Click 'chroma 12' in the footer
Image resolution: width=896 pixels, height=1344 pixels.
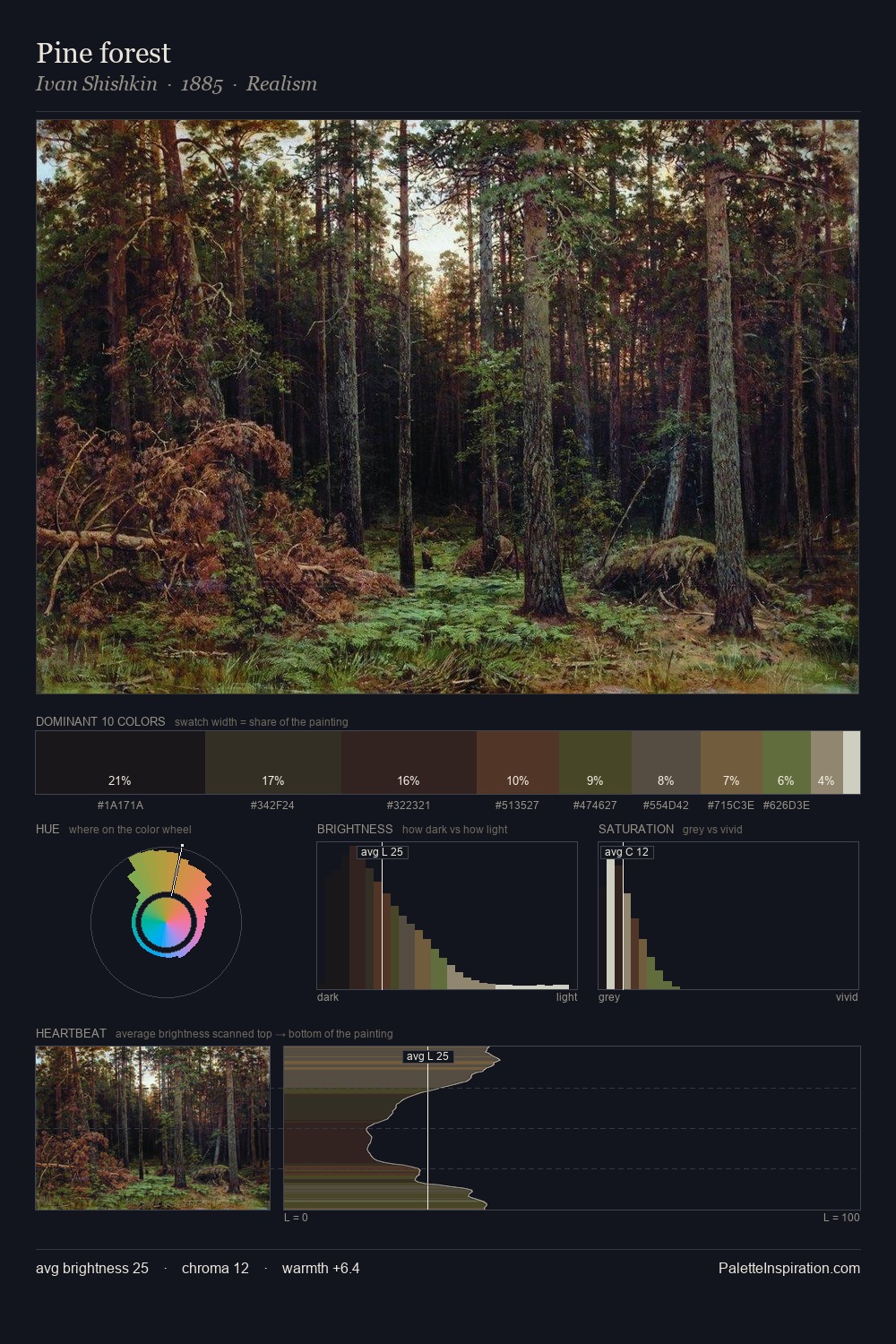point(215,1268)
